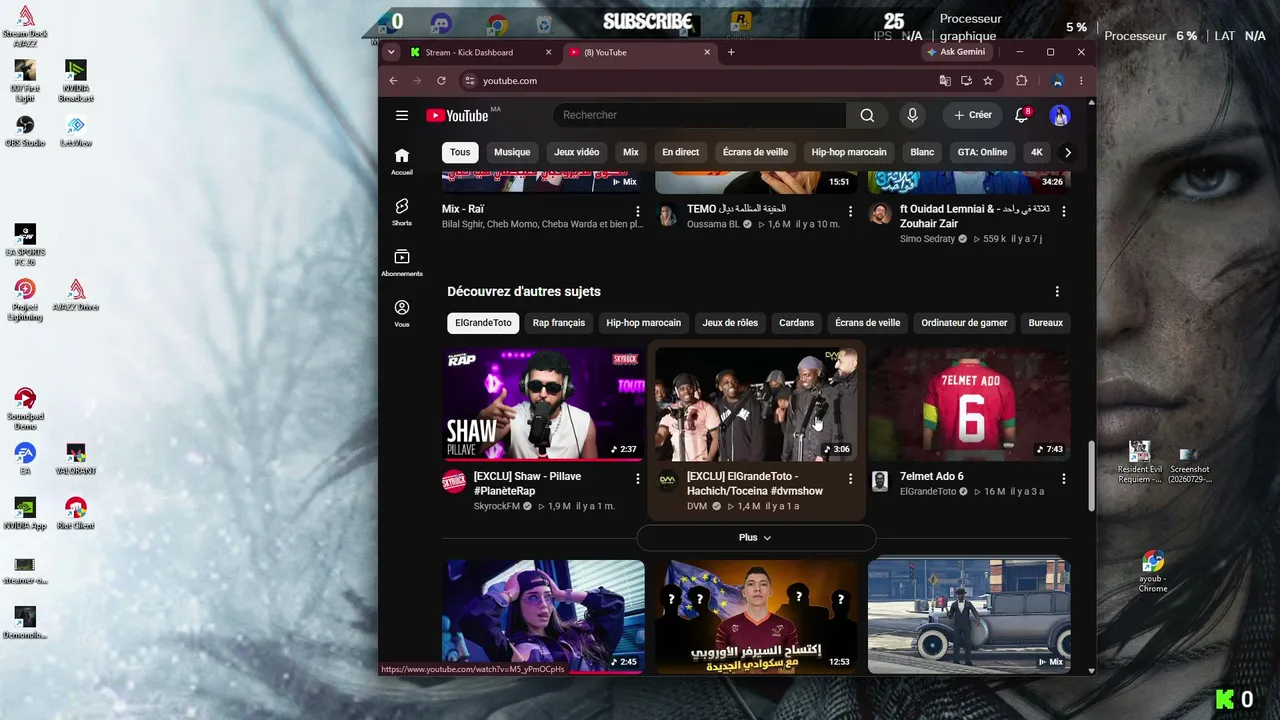Screen dimensions: 1280x720
Task: Open options menu for Mix - Raï video
Action: [x=638, y=211]
